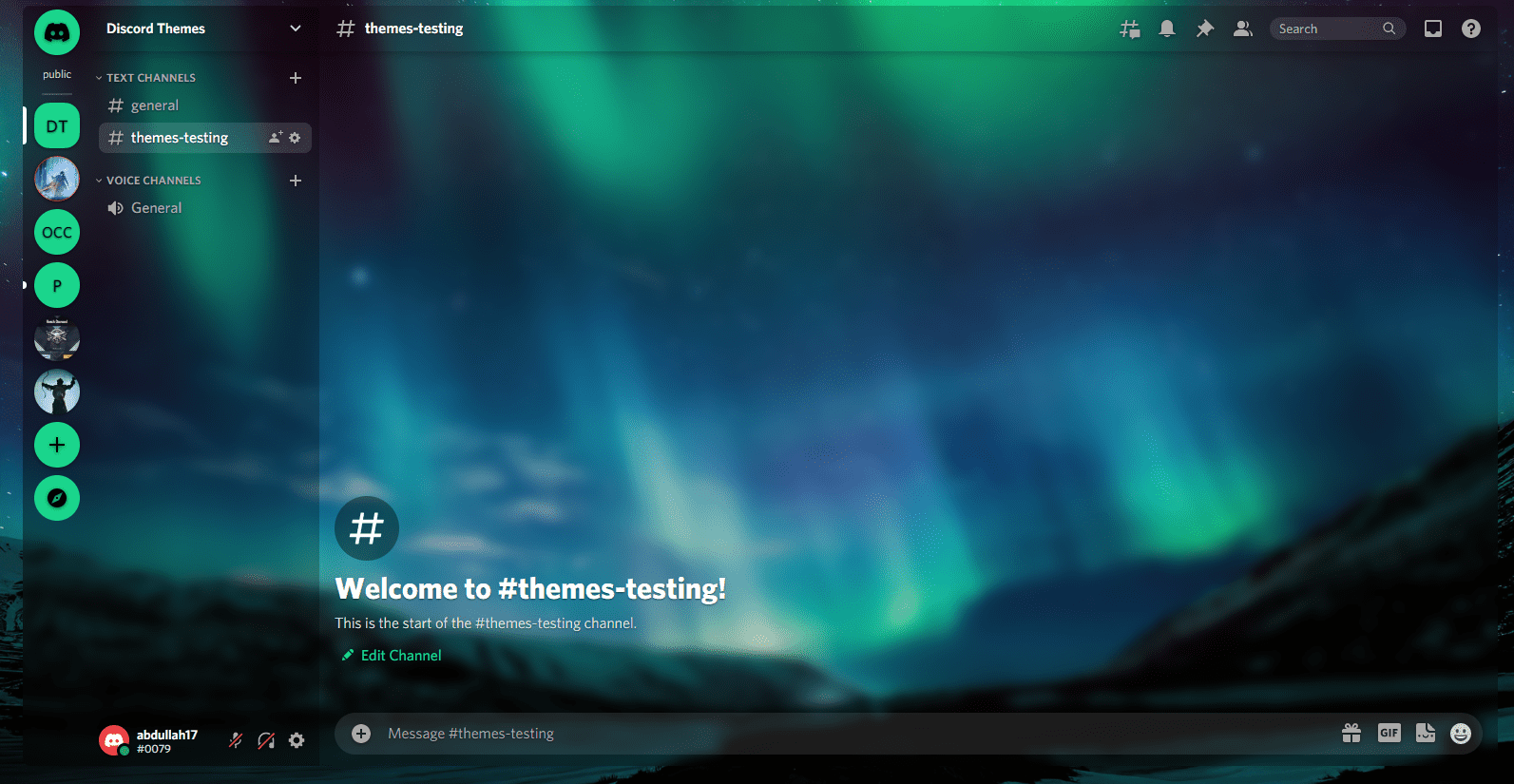
Task: Open the general text channel
Action: point(205,105)
